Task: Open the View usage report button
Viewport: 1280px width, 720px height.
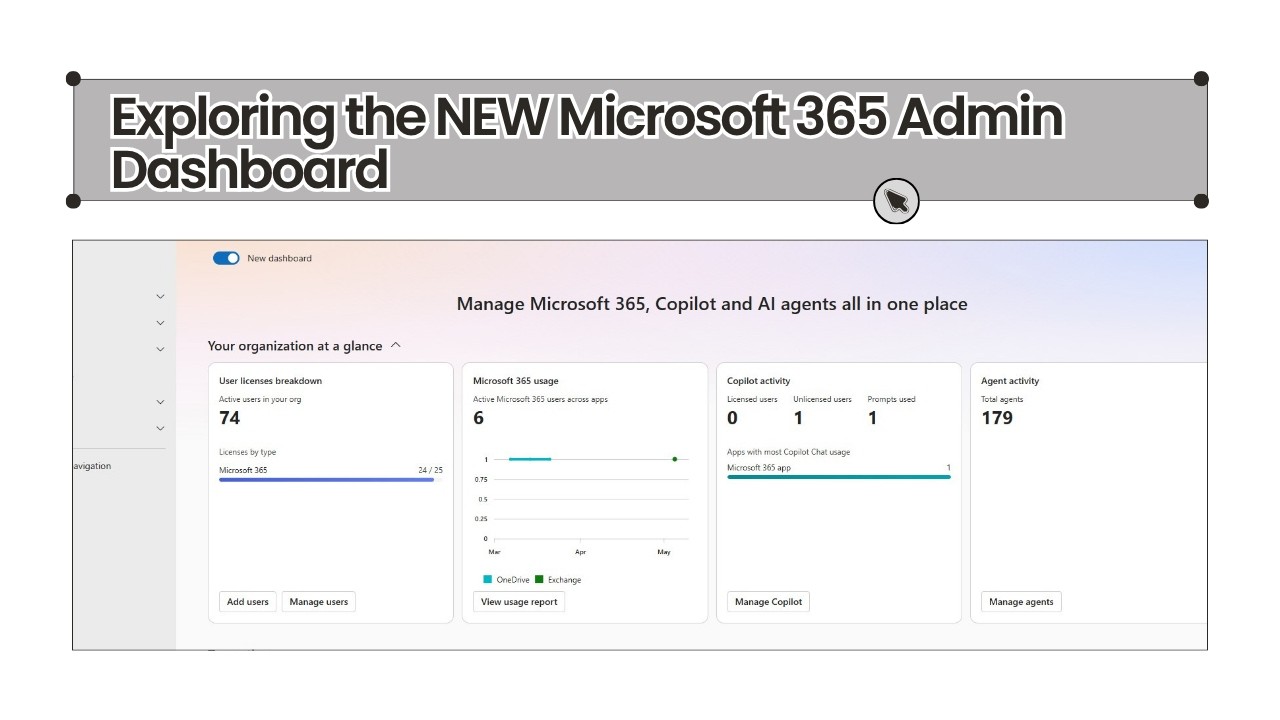Action: (x=519, y=601)
